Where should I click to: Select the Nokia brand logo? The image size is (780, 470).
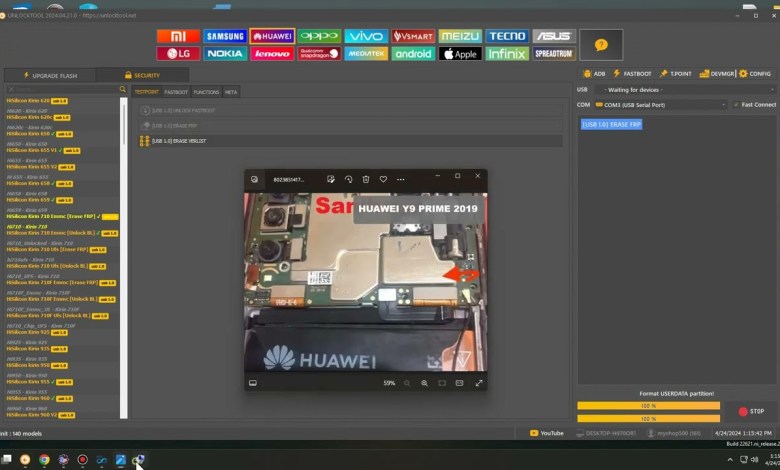(225, 54)
